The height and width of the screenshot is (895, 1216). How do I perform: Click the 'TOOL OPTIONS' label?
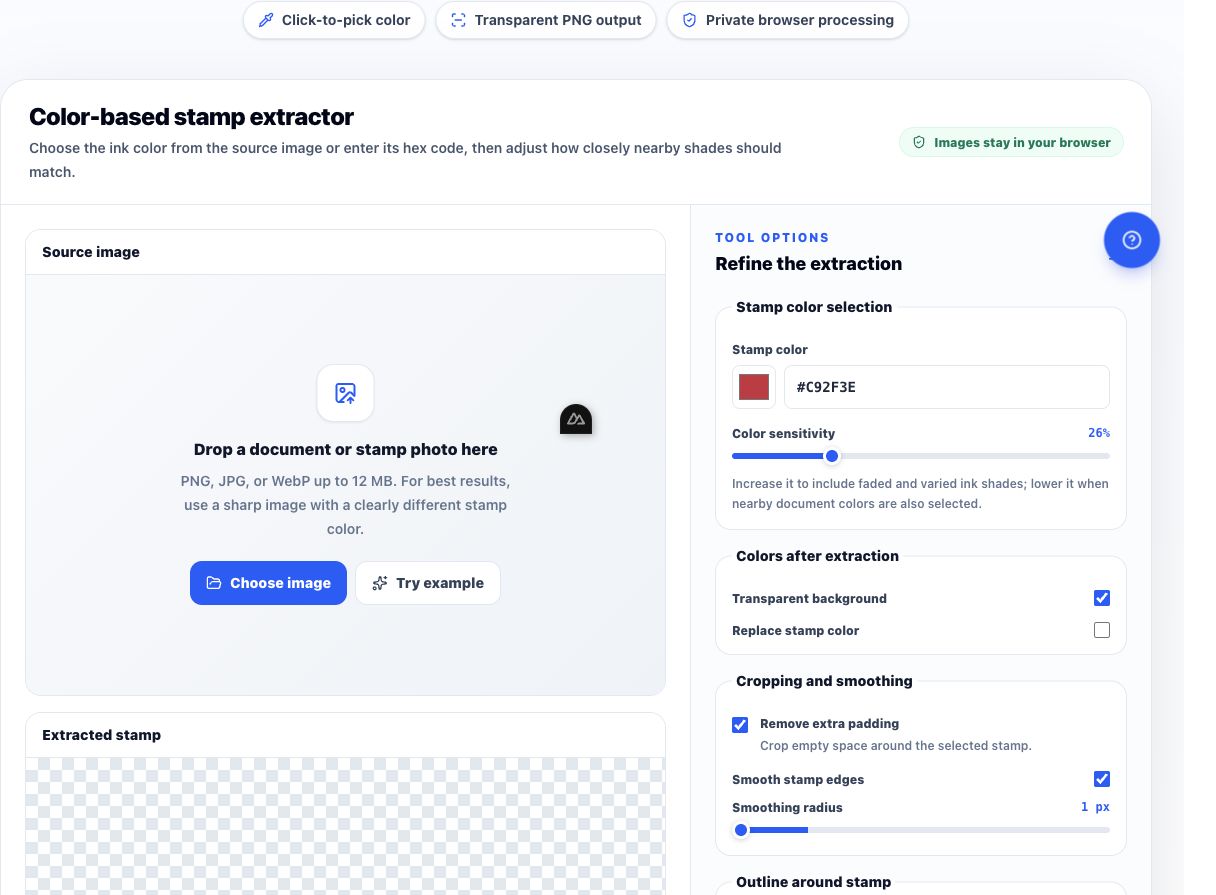click(x=772, y=238)
